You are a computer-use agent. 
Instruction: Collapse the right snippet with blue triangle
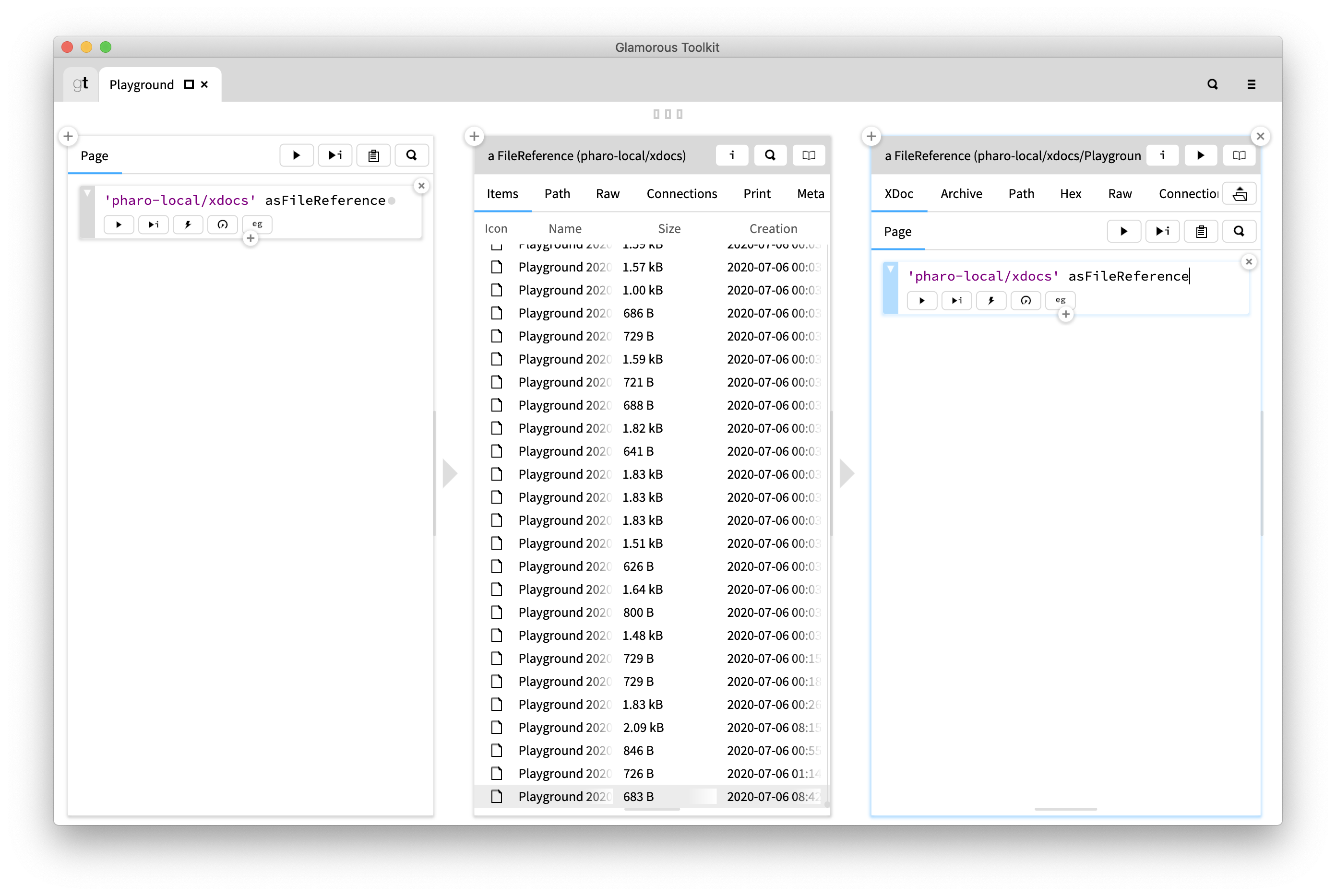tap(890, 269)
